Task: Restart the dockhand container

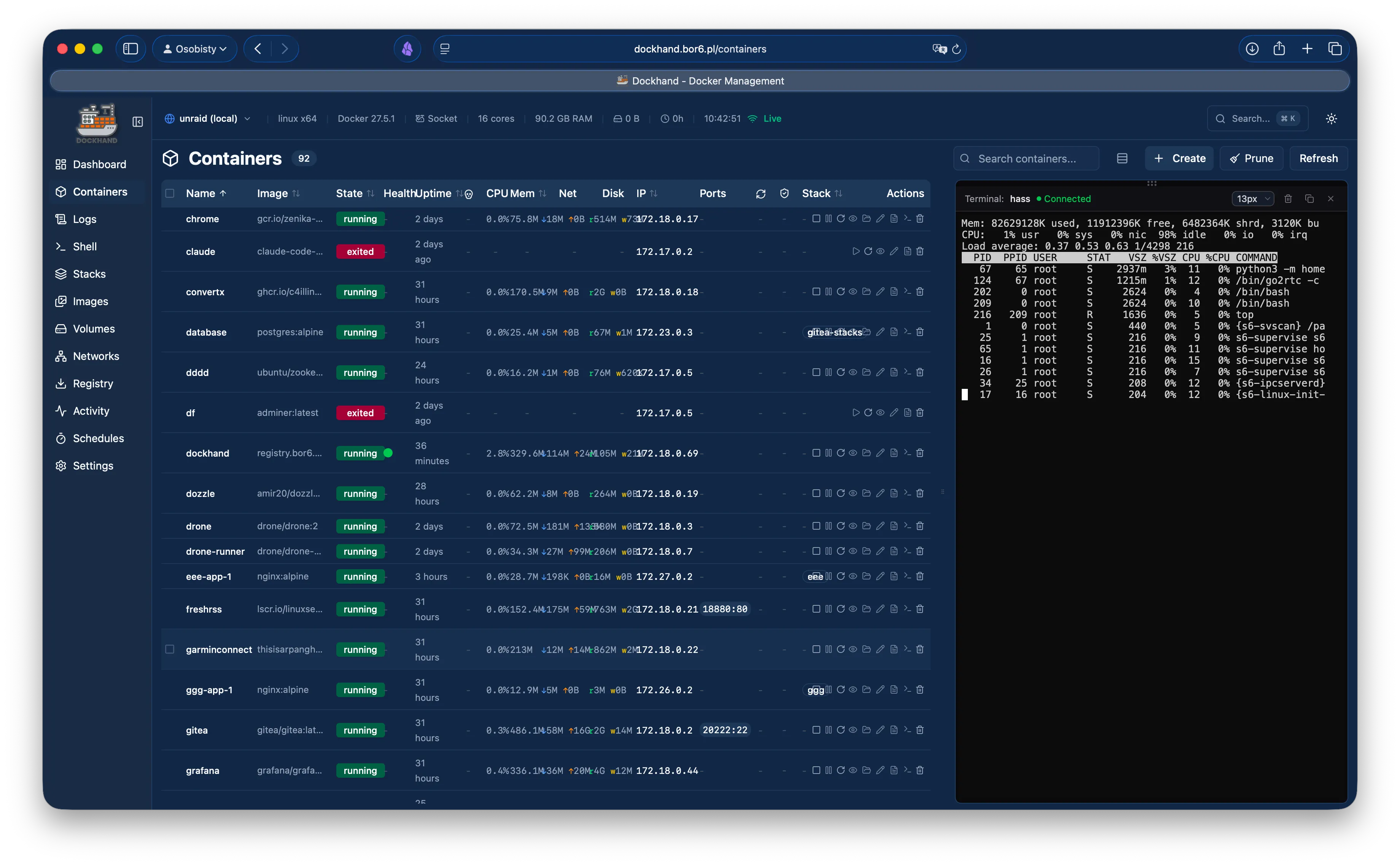Action: pyautogui.click(x=841, y=452)
